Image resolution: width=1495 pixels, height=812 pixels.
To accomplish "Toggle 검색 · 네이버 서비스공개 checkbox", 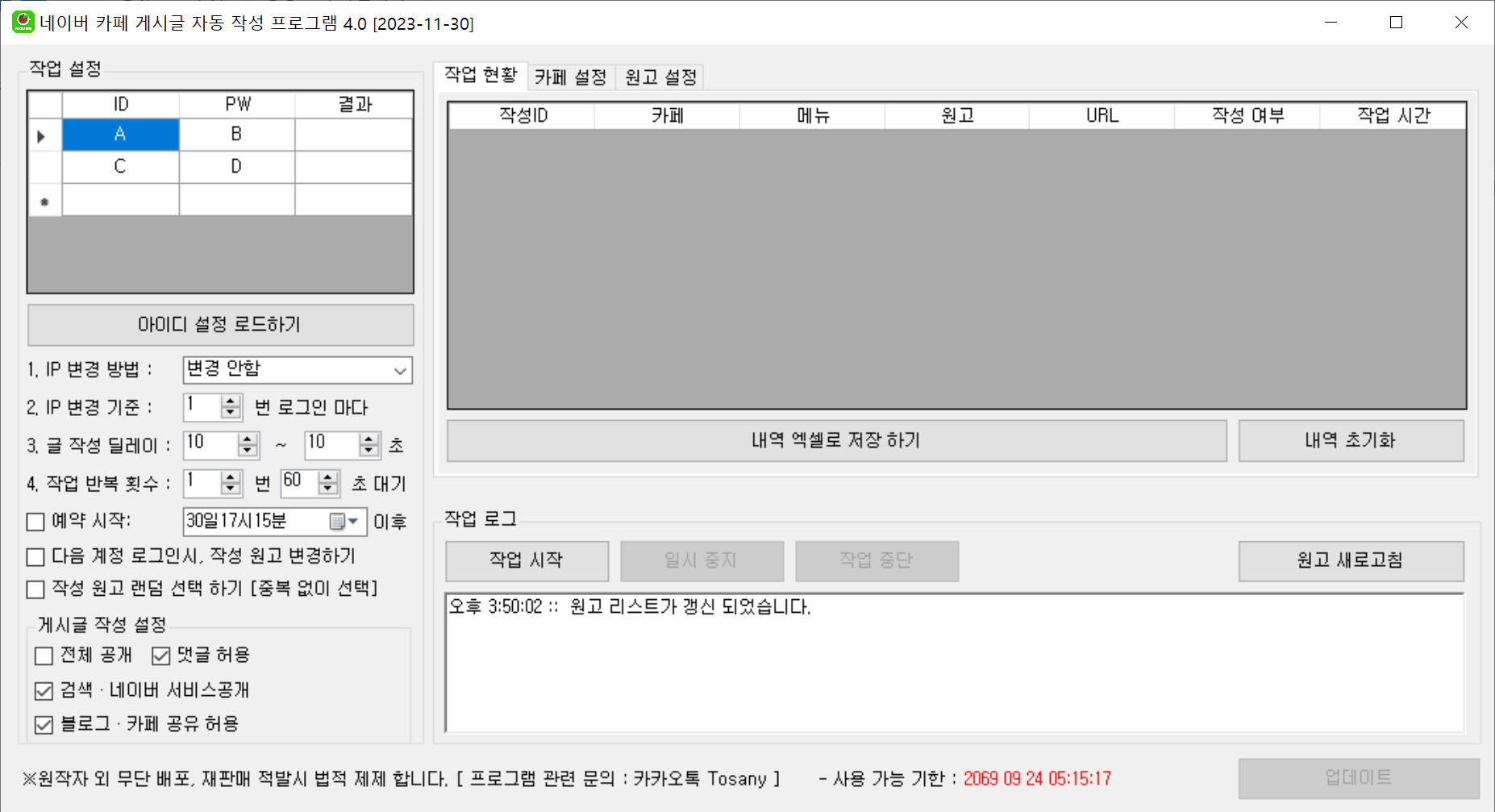I will click(44, 690).
